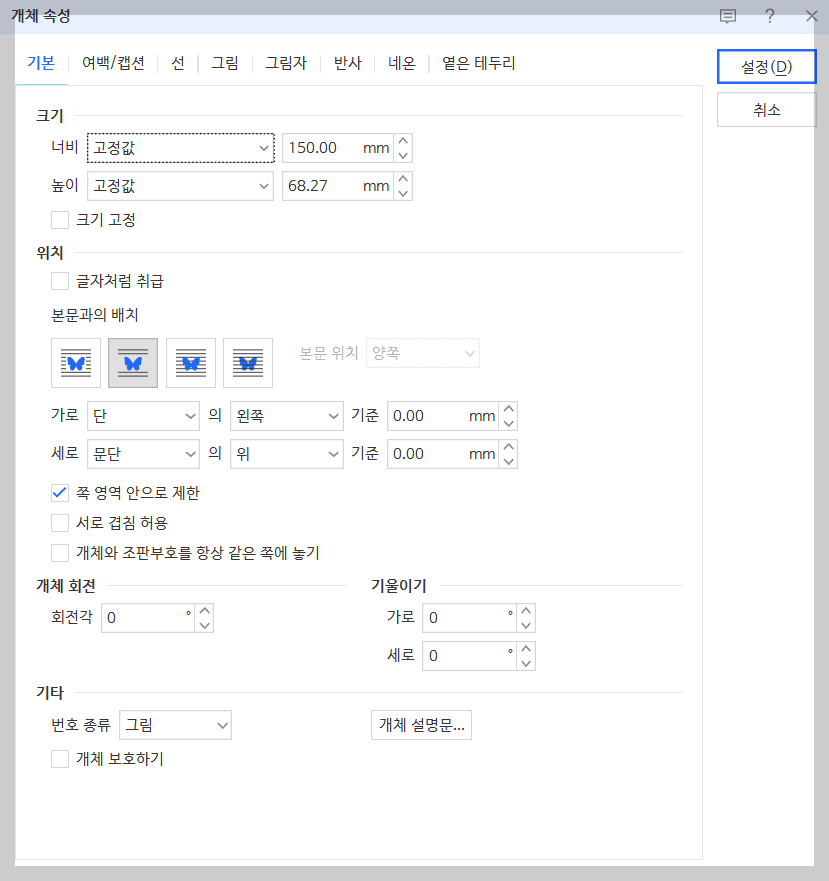Uncheck 쪽 영역 안으로 제한

[59, 492]
